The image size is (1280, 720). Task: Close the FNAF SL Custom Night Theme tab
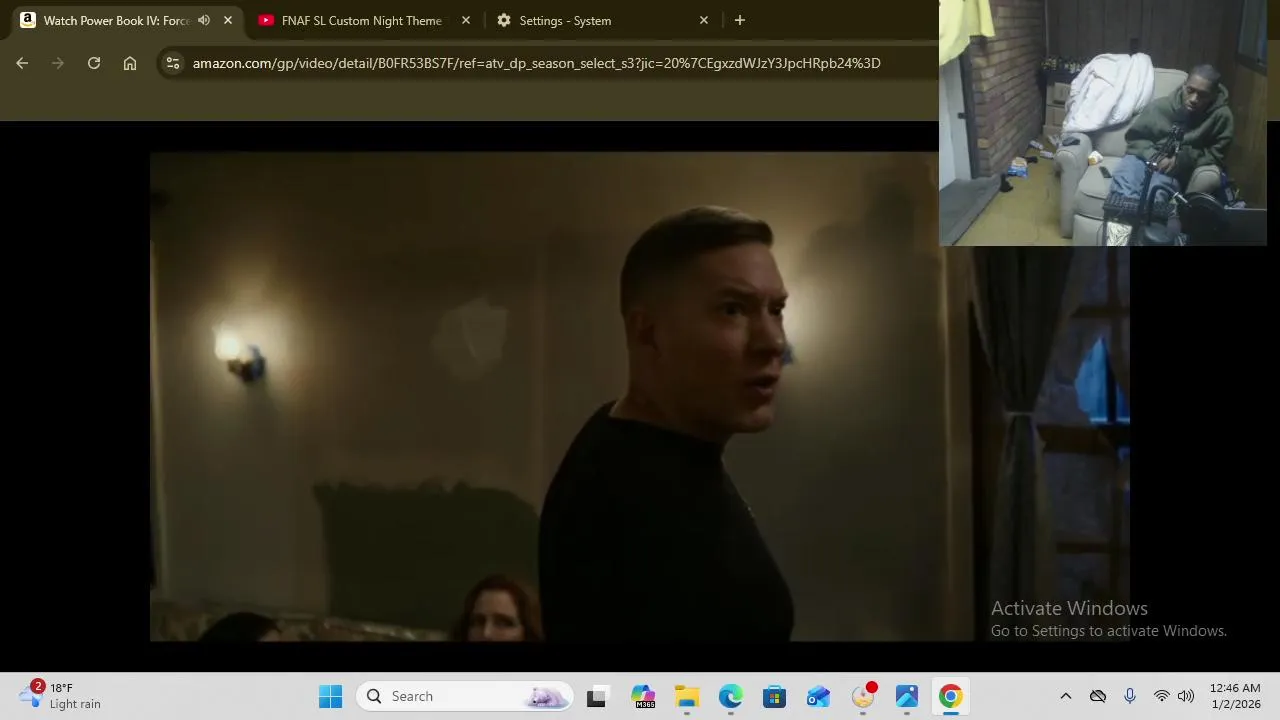466,20
